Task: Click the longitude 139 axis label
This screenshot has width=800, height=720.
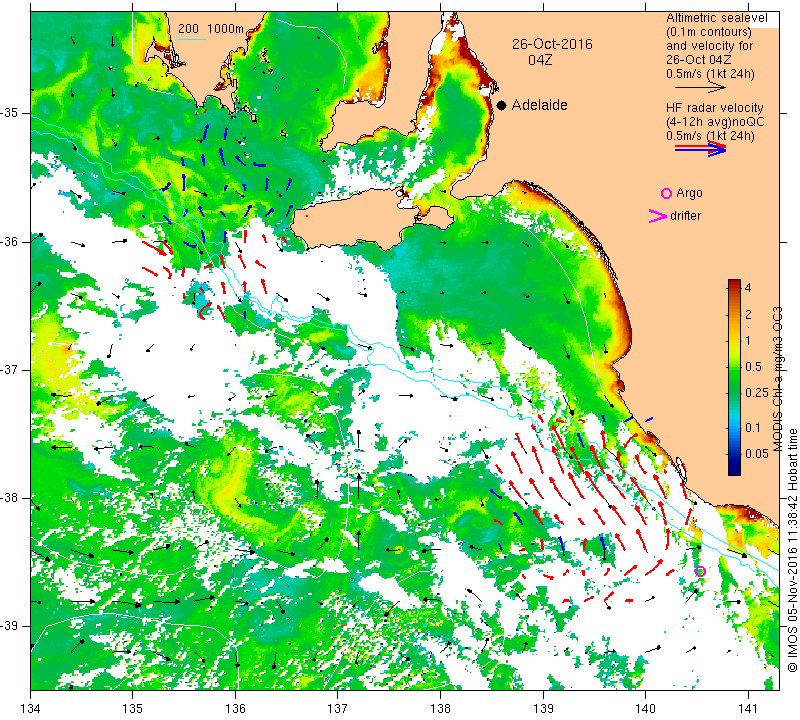Action: 543,709
